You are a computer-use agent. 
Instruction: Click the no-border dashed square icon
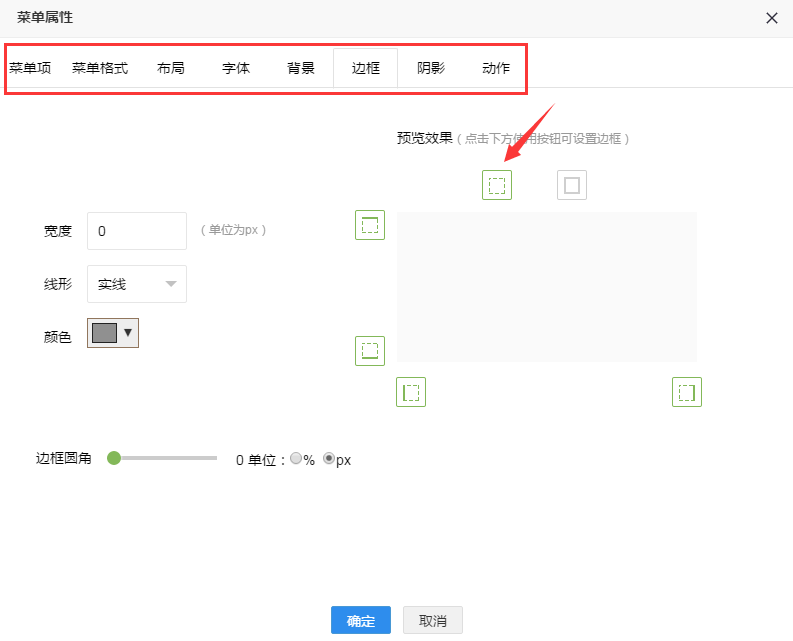click(497, 185)
